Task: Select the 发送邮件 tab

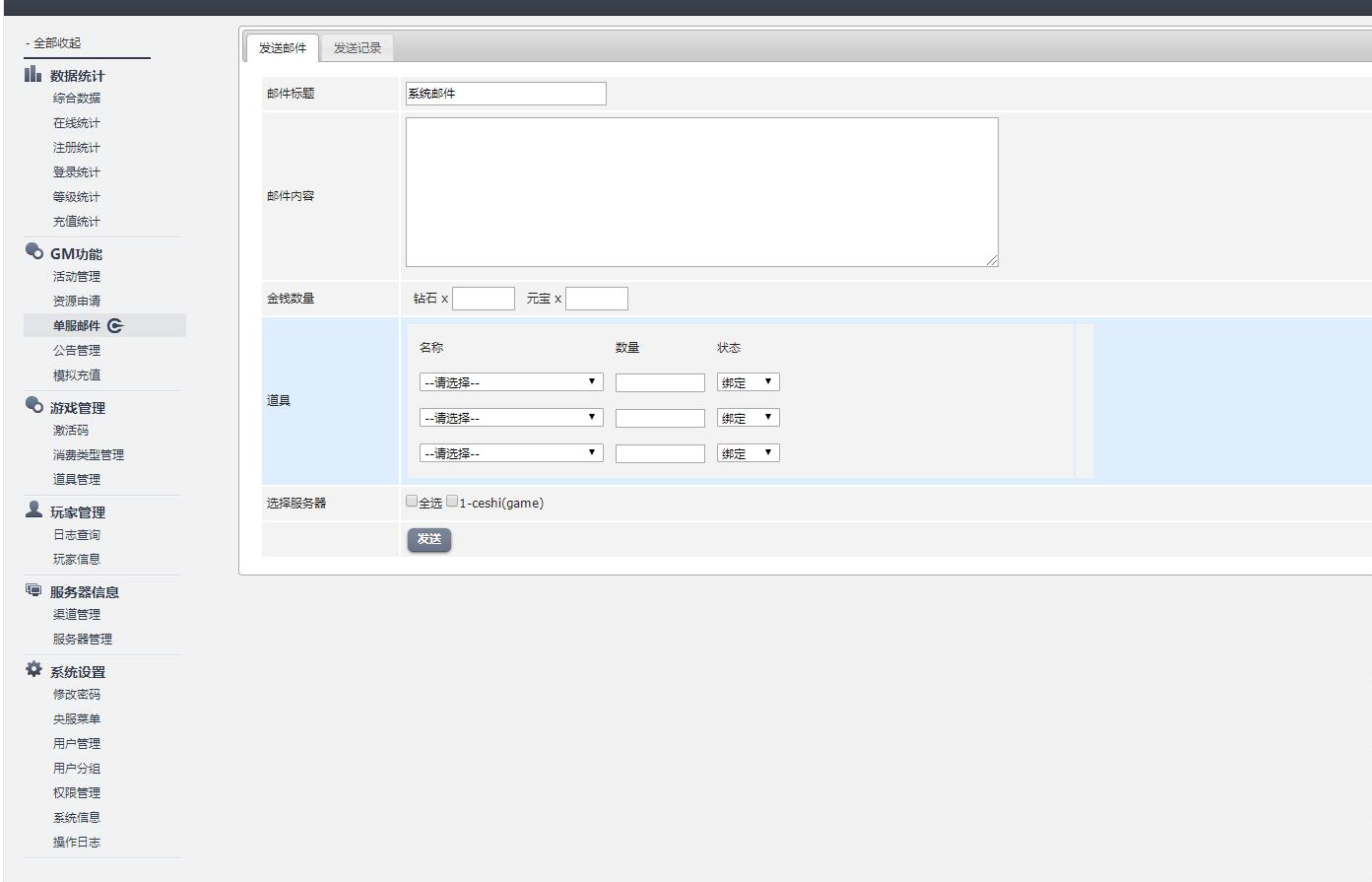Action: pyautogui.click(x=283, y=47)
